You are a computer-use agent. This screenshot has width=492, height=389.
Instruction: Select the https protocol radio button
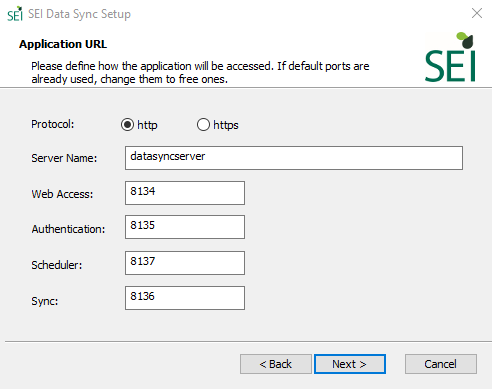[203, 125]
